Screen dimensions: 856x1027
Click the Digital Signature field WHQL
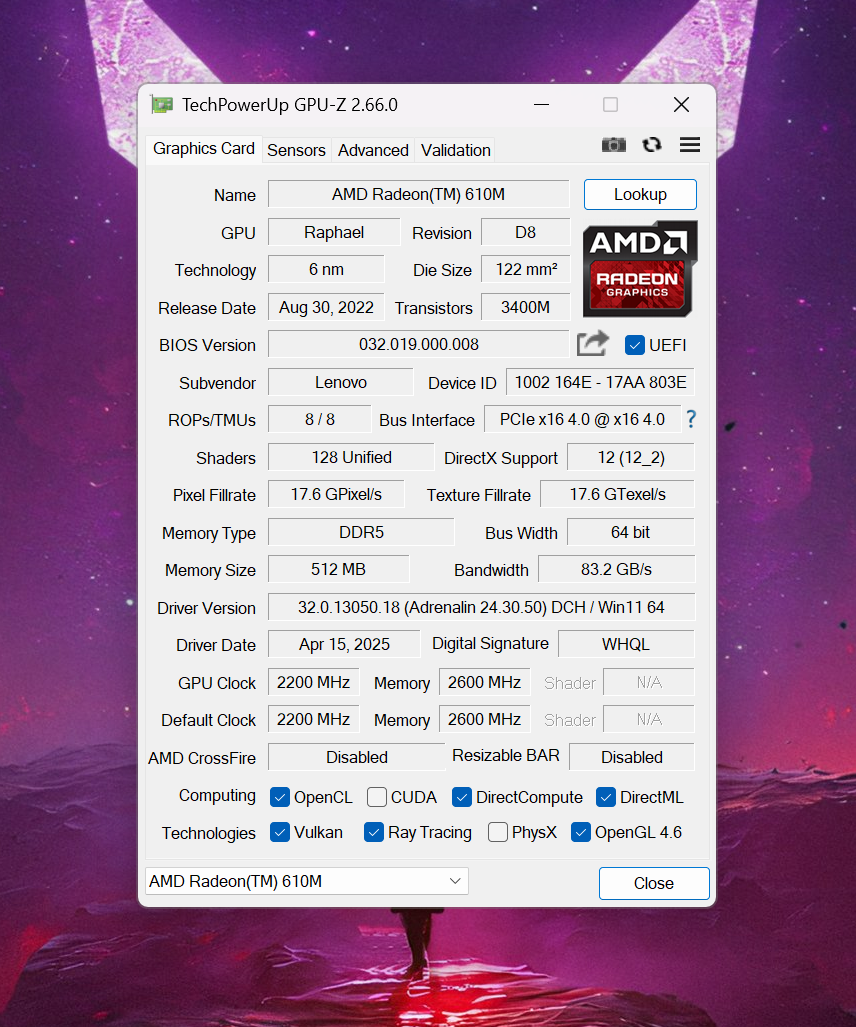(x=626, y=644)
